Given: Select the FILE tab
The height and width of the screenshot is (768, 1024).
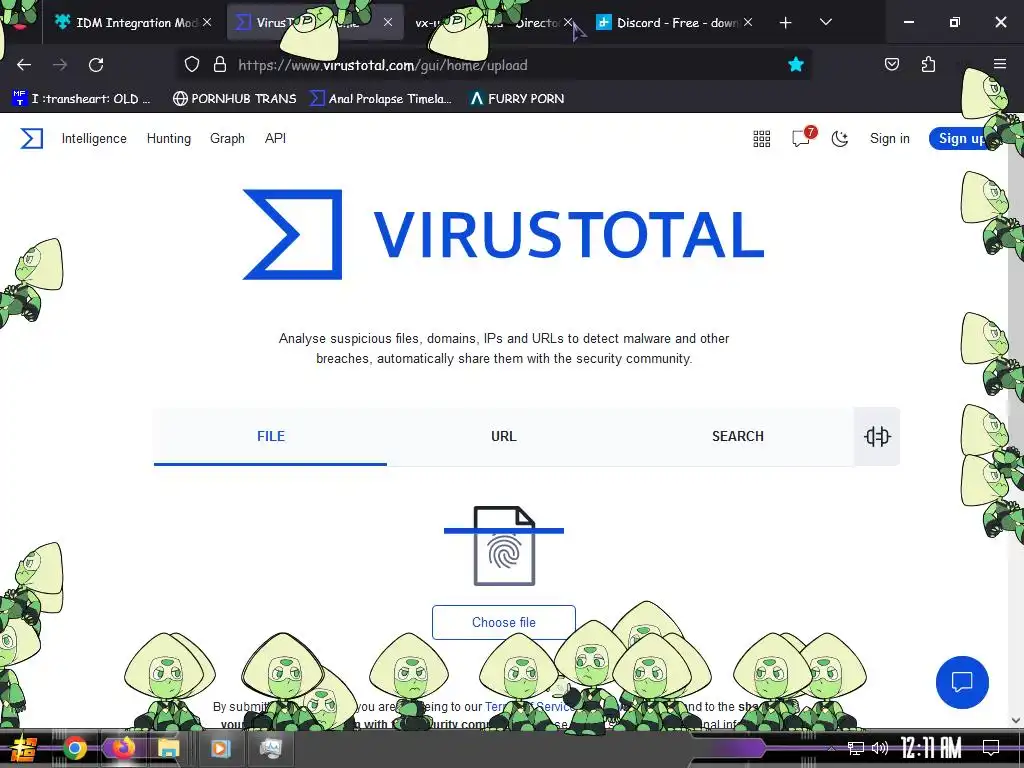Looking at the screenshot, I should (270, 436).
